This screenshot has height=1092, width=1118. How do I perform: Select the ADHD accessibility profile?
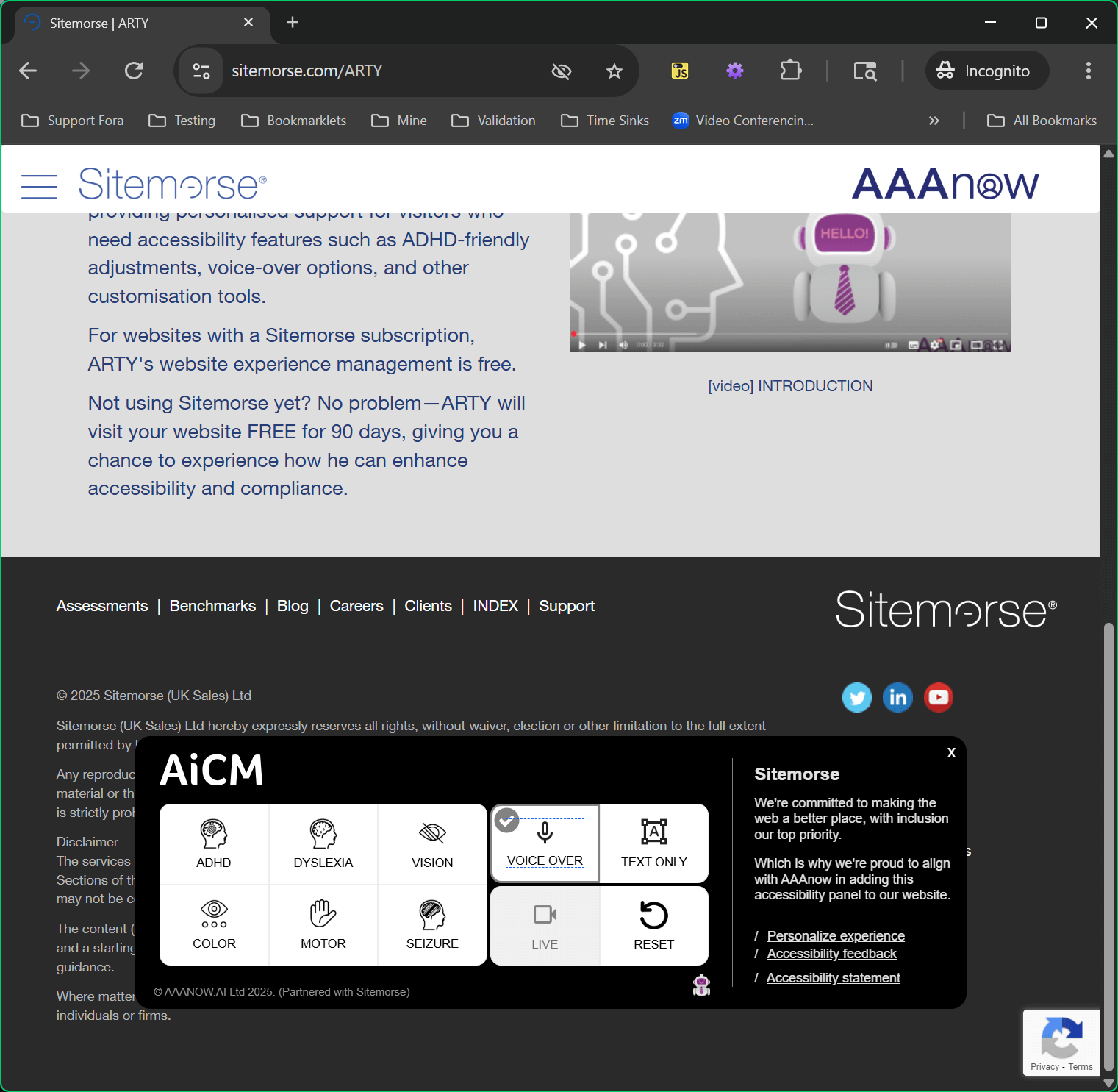(214, 843)
